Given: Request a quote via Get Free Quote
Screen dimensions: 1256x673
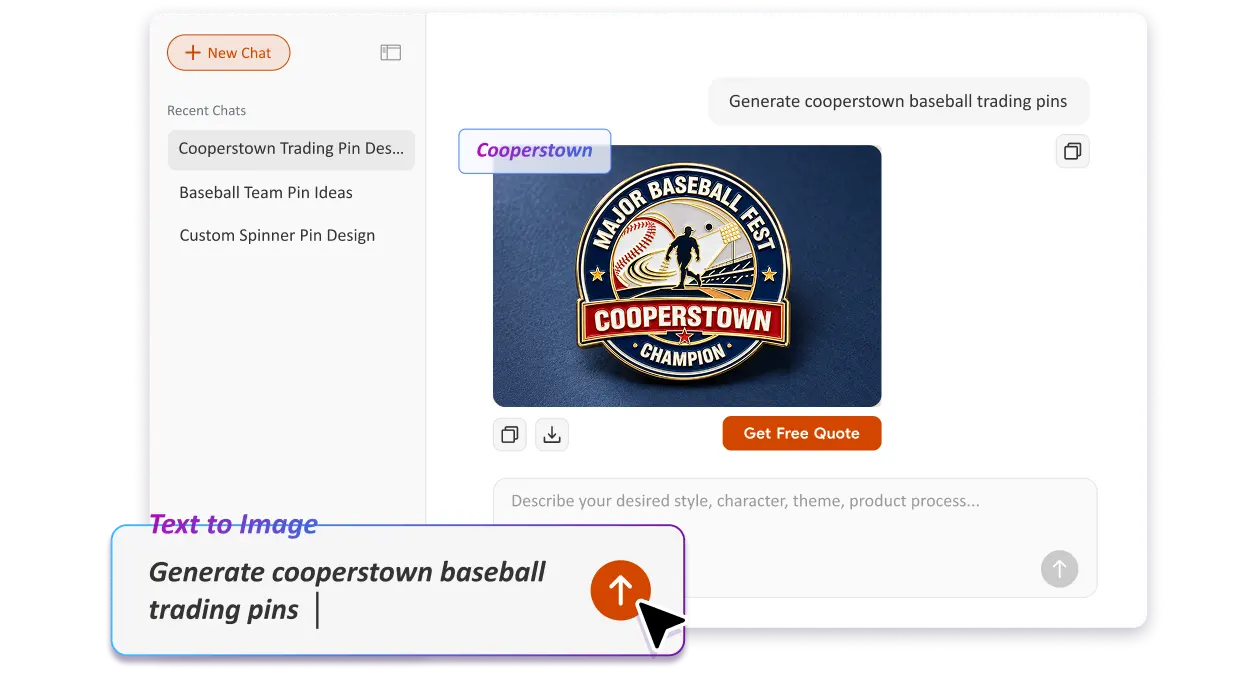Looking at the screenshot, I should coord(802,433).
